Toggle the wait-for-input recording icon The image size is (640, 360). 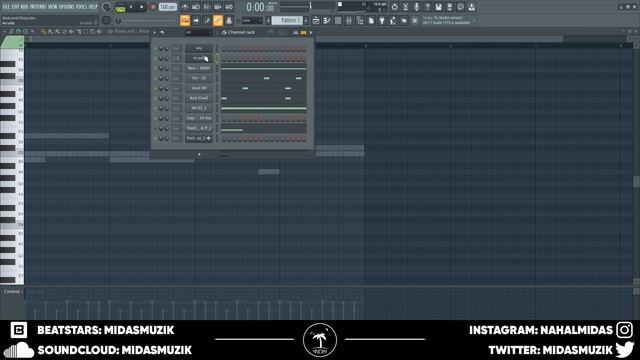(196, 7)
